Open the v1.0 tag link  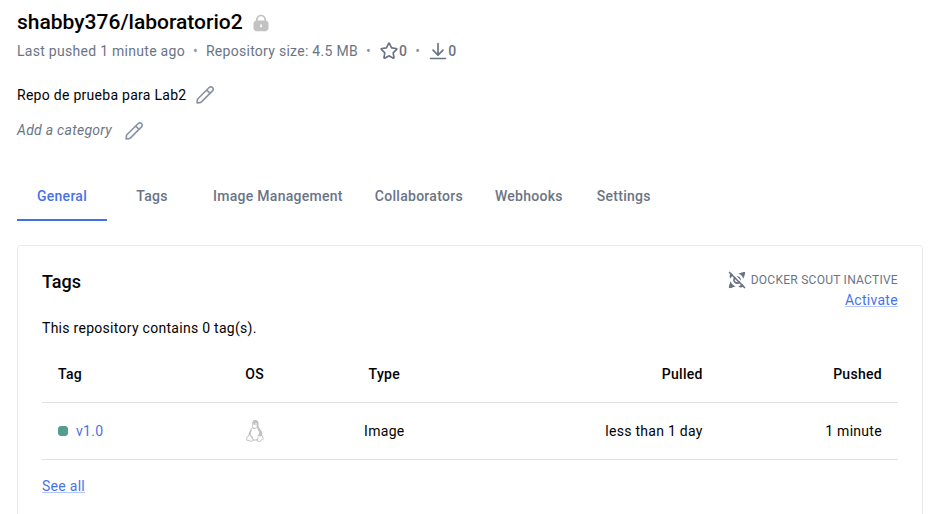tap(89, 431)
